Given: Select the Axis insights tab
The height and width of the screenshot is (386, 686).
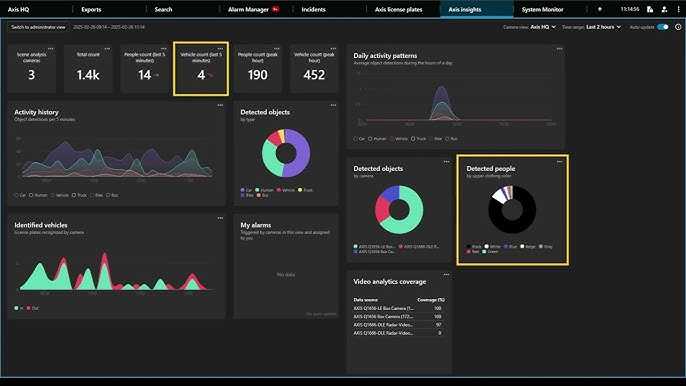Looking at the screenshot, I should pos(465,9).
